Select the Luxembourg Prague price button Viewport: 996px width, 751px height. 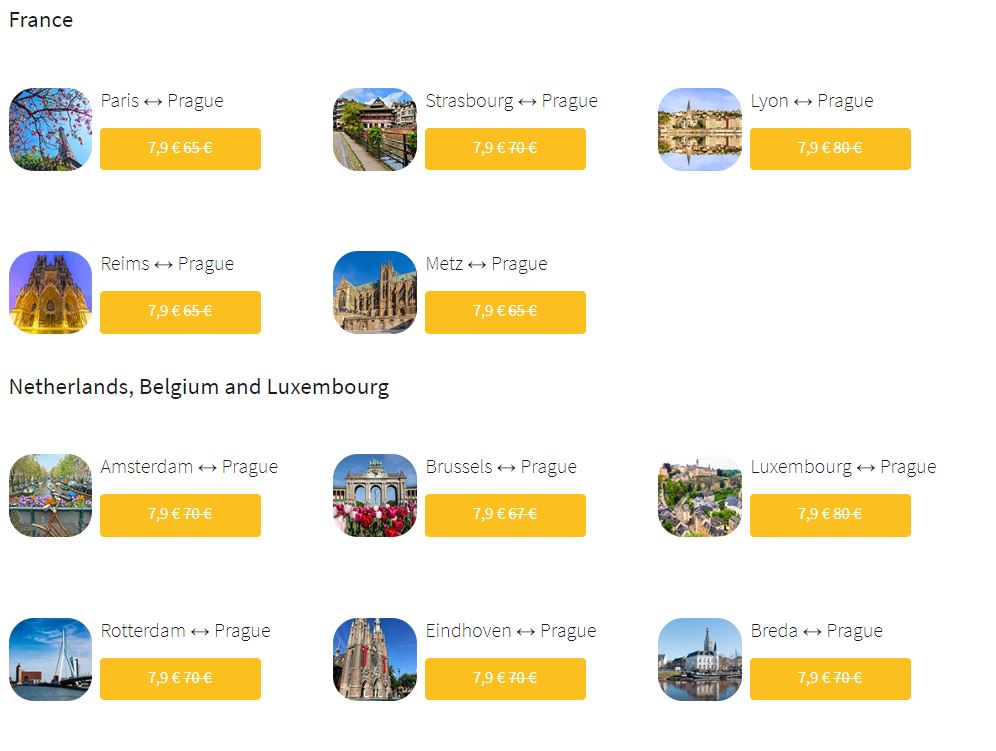[830, 515]
